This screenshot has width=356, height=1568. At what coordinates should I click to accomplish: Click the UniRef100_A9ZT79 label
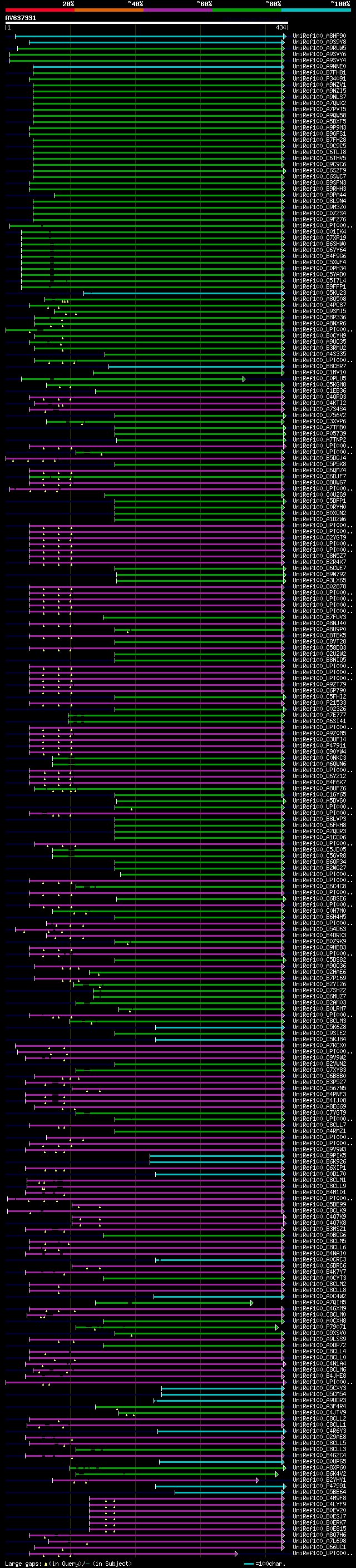click(x=319, y=685)
